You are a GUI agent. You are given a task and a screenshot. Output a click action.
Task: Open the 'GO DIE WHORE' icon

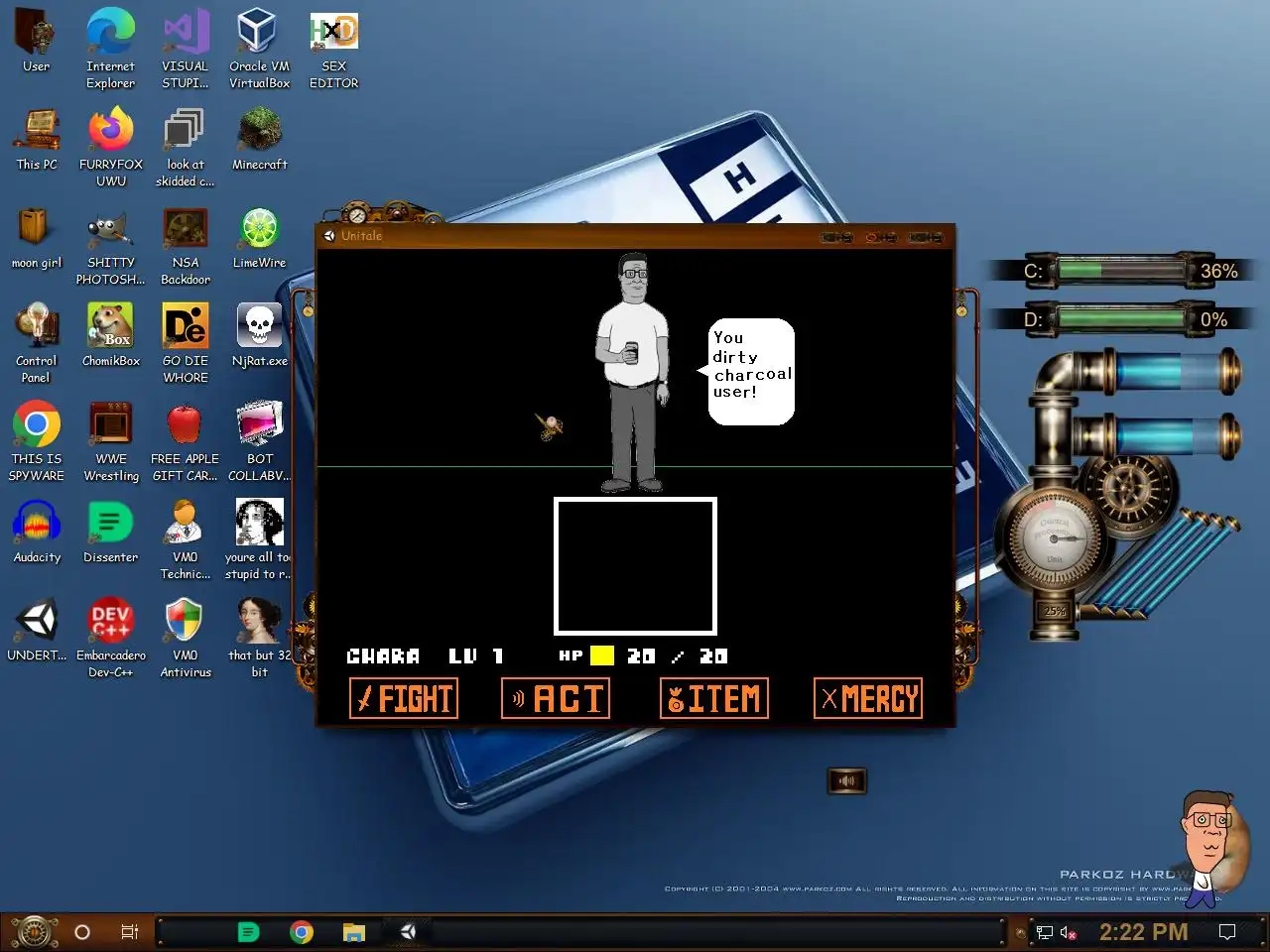[186, 343]
